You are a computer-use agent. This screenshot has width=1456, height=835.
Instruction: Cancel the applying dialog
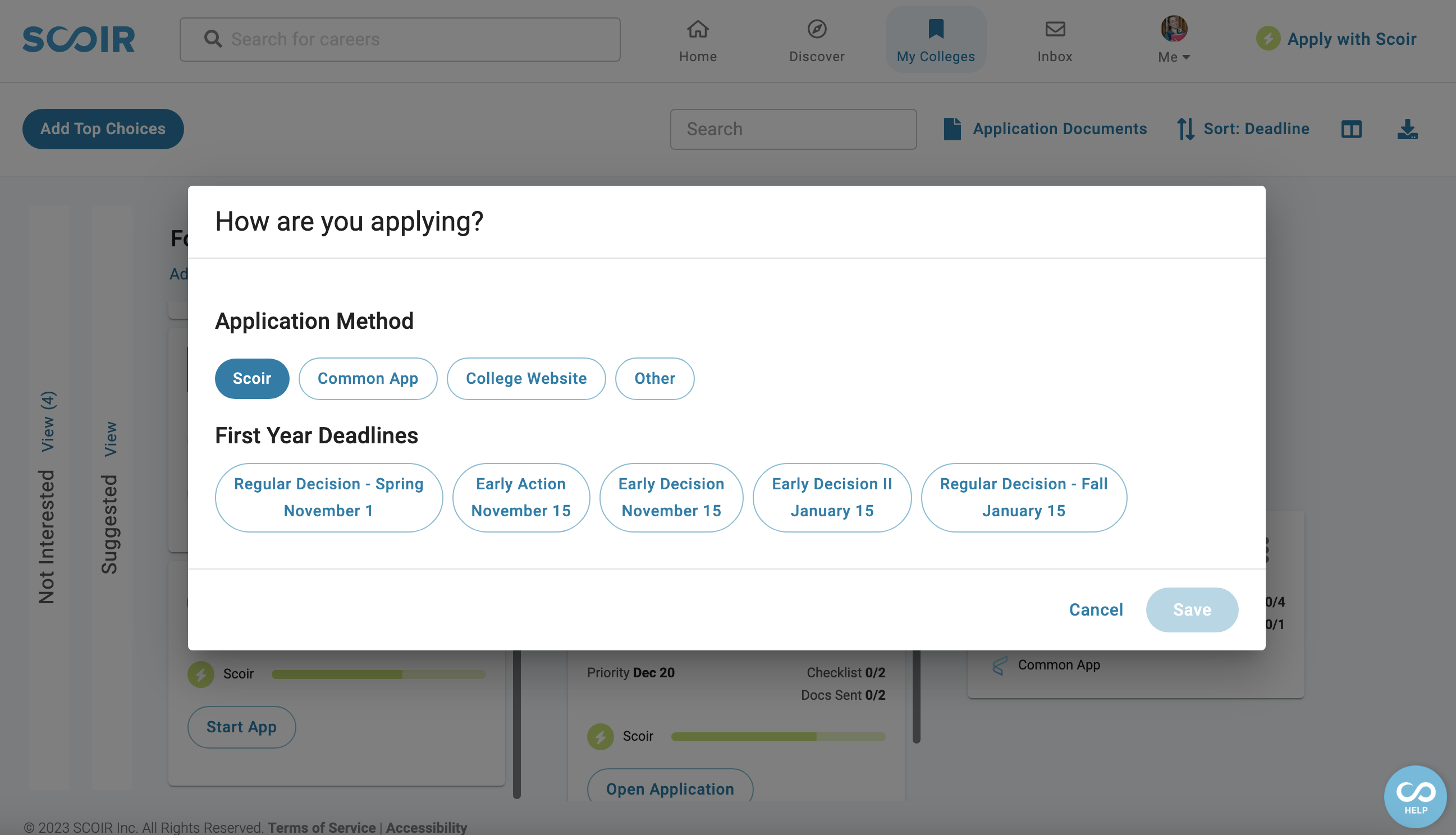point(1096,609)
